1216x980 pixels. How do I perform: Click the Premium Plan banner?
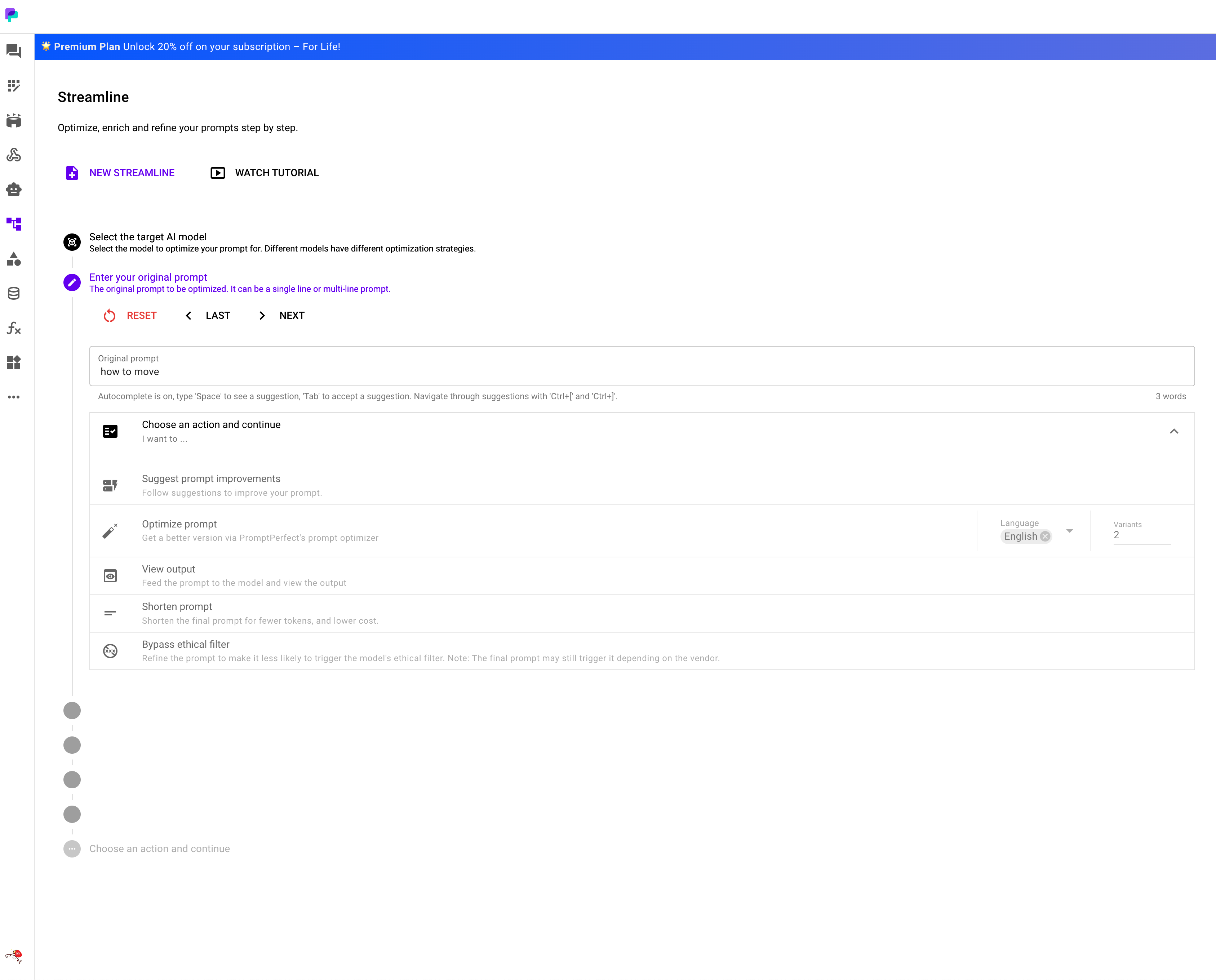(625, 47)
